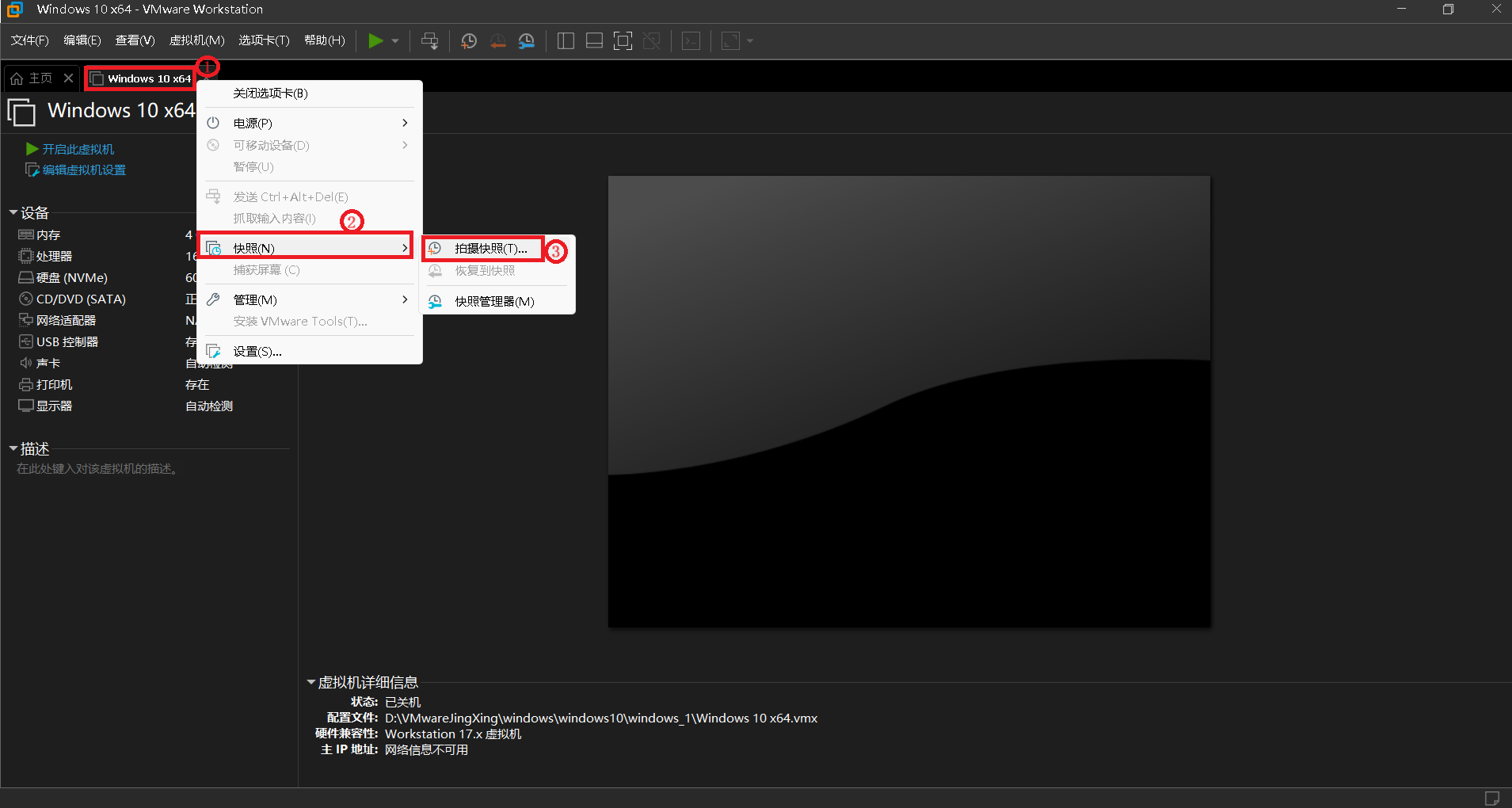Screen dimensions: 1512x808
Task: Click the 网络信息不可用 IP address text
Action: click(x=426, y=750)
